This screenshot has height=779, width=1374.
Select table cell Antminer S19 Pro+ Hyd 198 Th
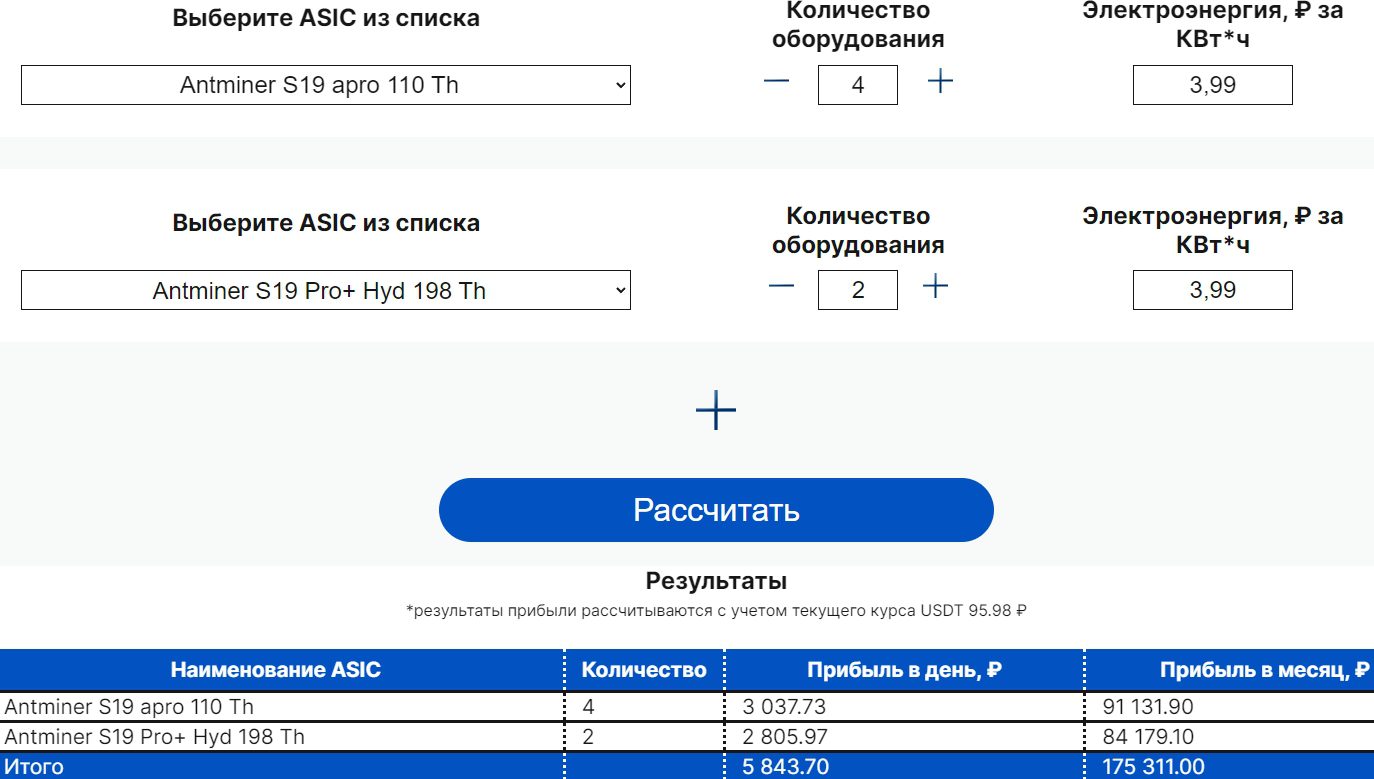point(155,737)
